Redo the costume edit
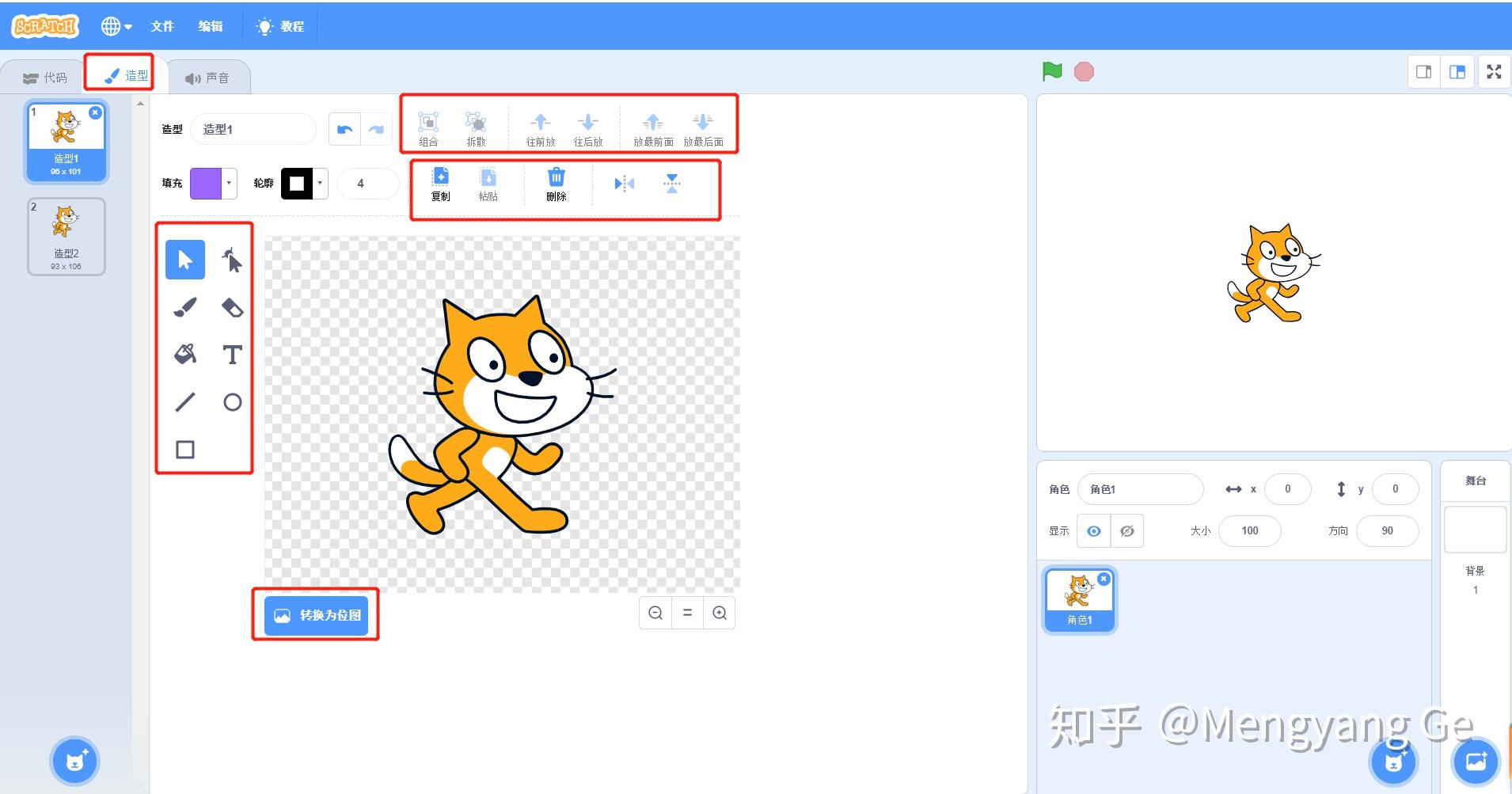1512x794 pixels. (376, 130)
